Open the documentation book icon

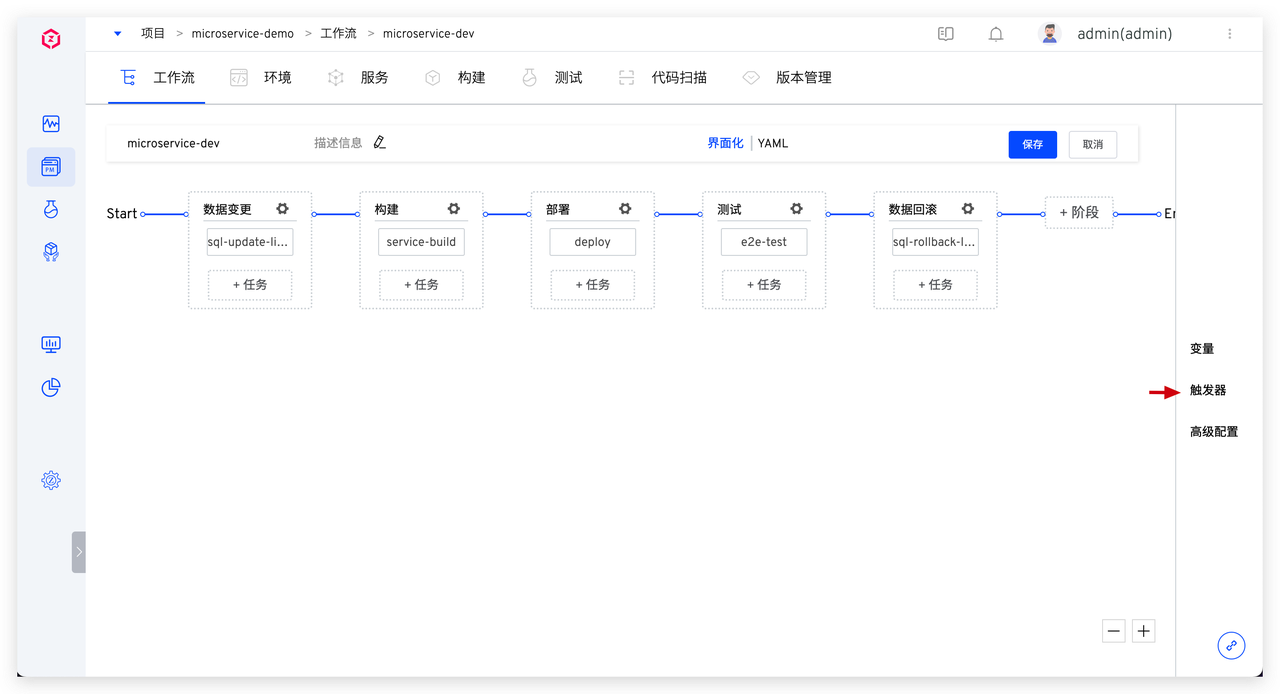coord(946,34)
